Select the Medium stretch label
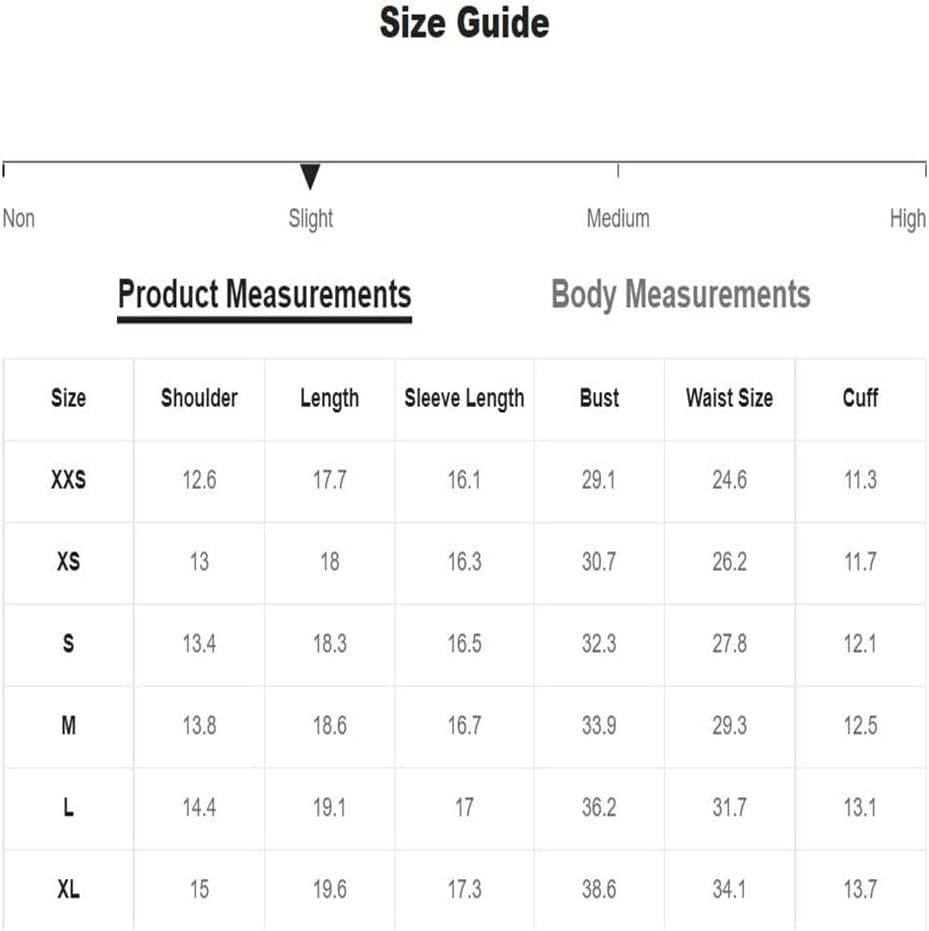929x931 pixels. pos(618,218)
